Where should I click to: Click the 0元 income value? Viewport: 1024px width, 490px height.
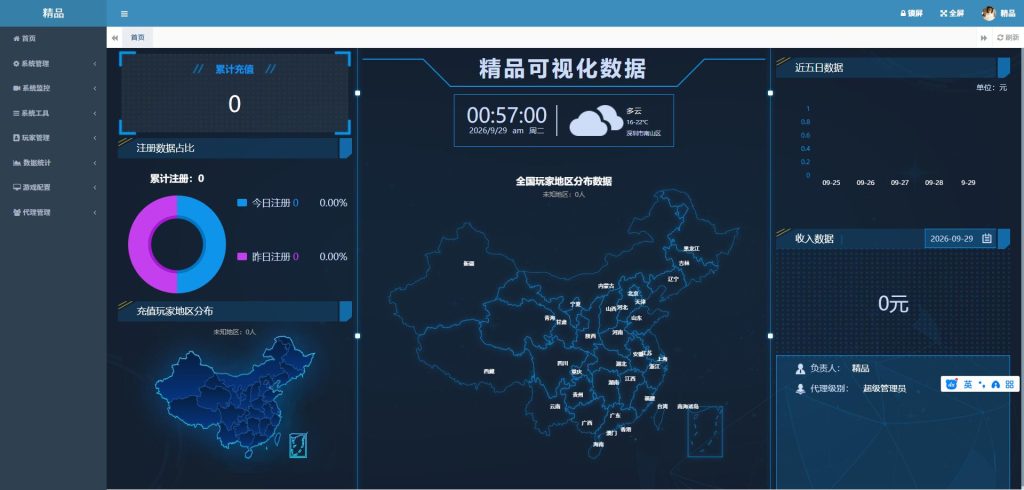(893, 303)
